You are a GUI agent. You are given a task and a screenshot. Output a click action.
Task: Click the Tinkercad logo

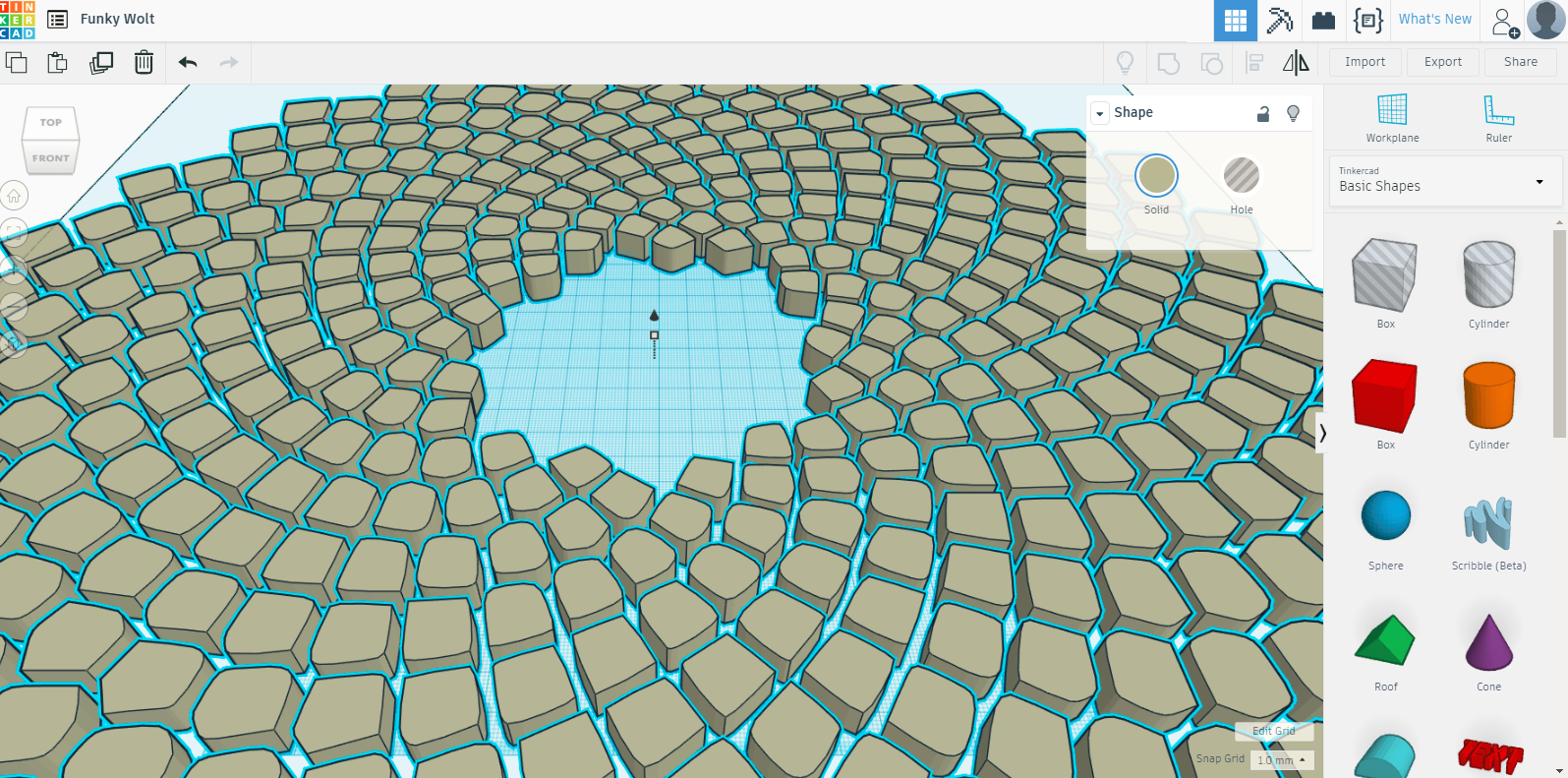(x=17, y=20)
